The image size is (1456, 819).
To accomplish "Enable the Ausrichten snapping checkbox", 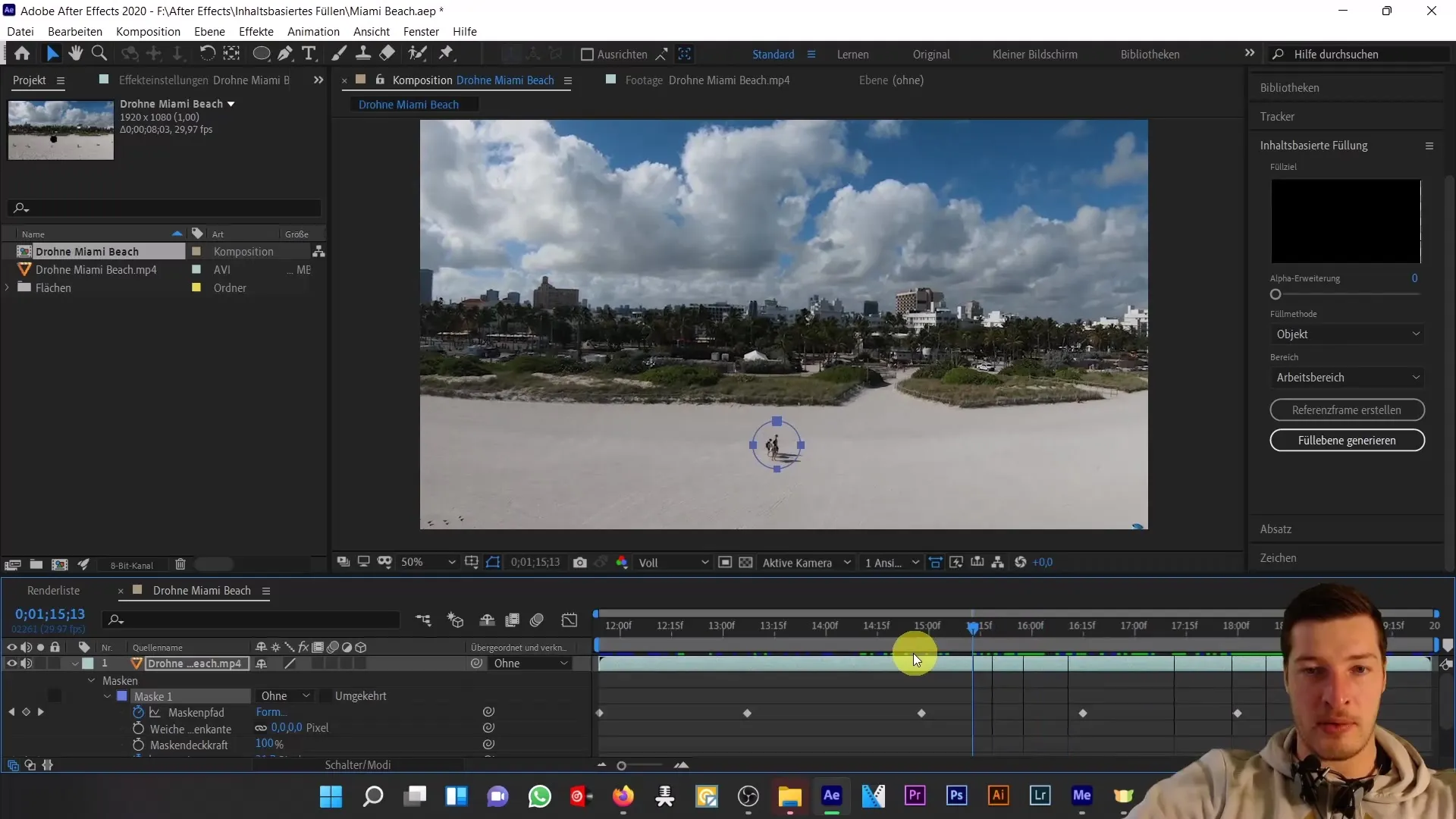I will point(587,55).
